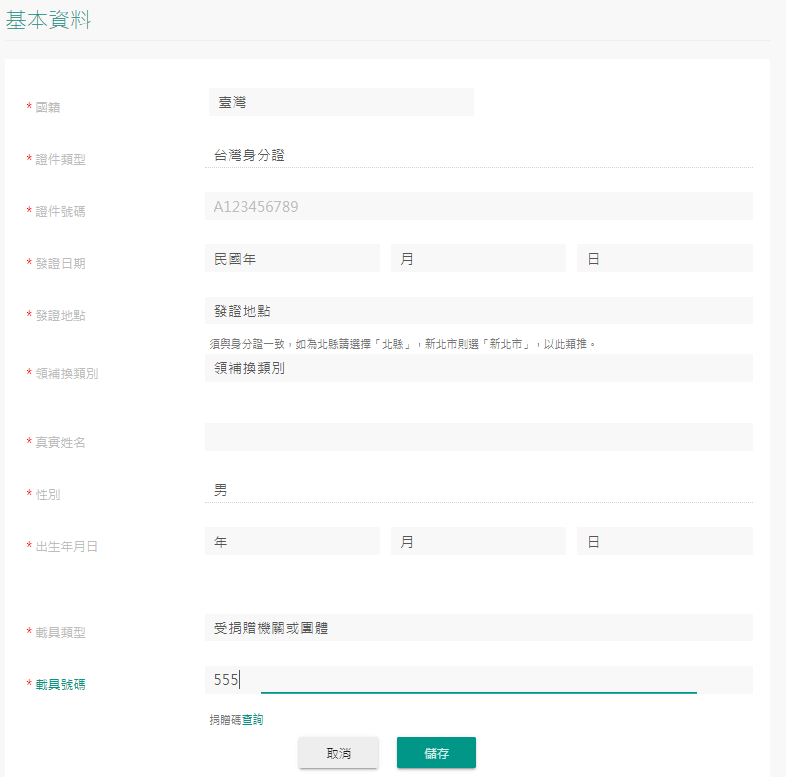Focus the empty 真實姓名 text field
The width and height of the screenshot is (786, 777).
pyautogui.click(x=478, y=437)
